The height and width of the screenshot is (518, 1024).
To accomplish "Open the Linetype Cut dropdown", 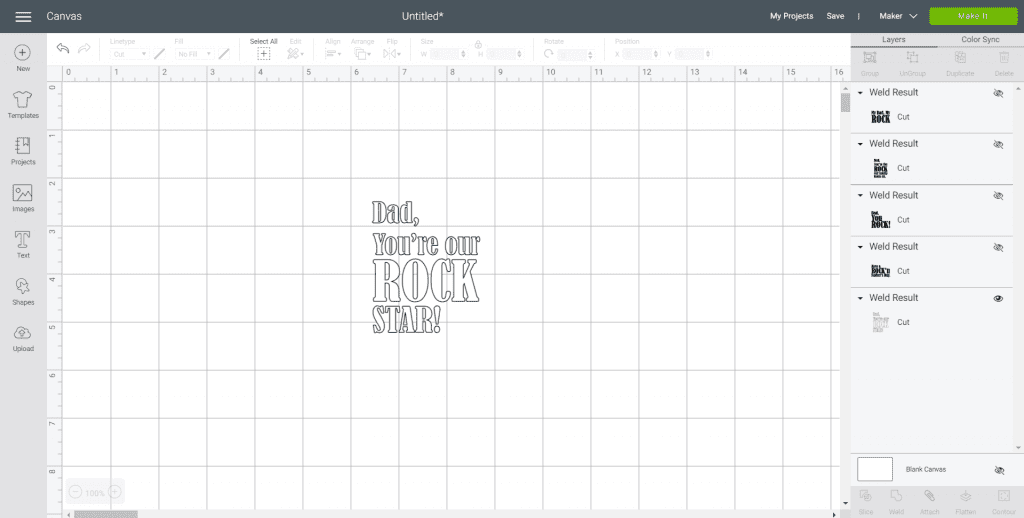I will coord(129,54).
